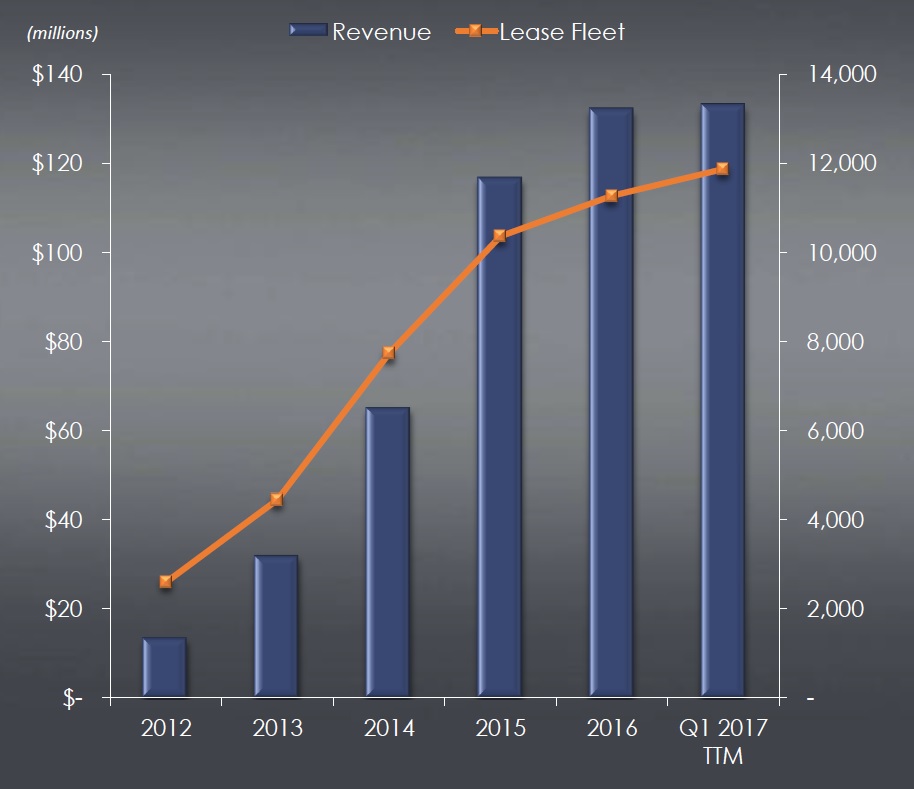Click the 2013 revenue bar
Image resolution: width=914 pixels, height=789 pixels.
(277, 626)
